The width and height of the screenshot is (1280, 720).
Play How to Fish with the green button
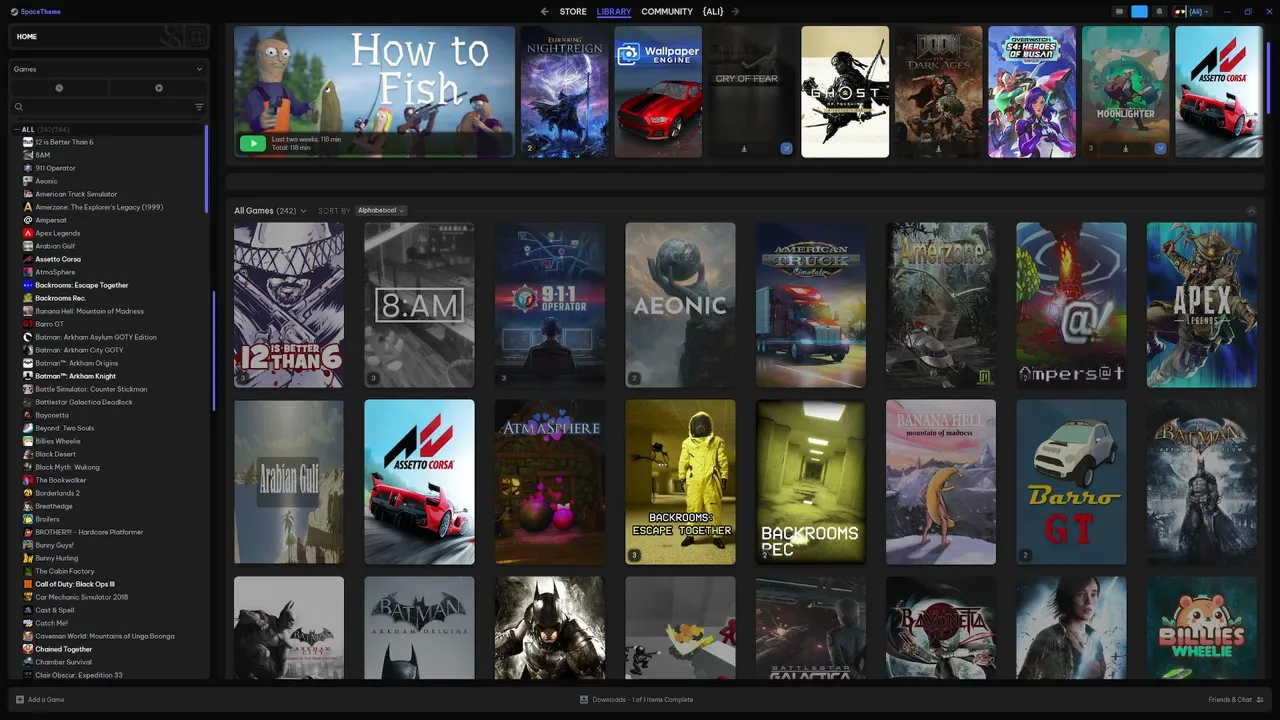253,144
